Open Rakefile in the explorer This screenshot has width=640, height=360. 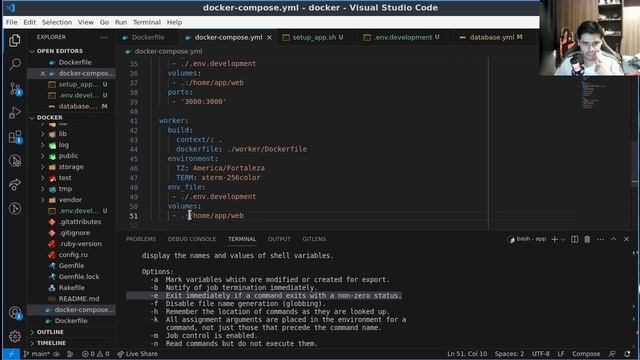(71, 288)
